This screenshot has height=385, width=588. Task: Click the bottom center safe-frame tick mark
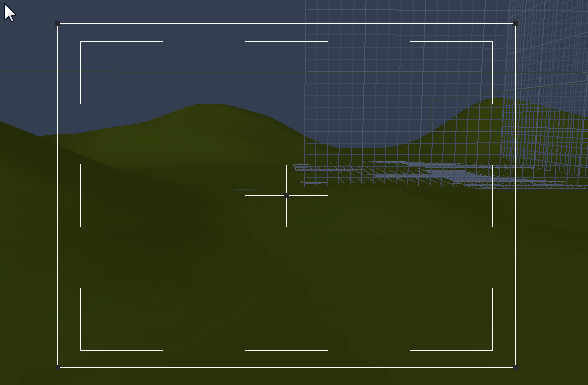coord(286,351)
